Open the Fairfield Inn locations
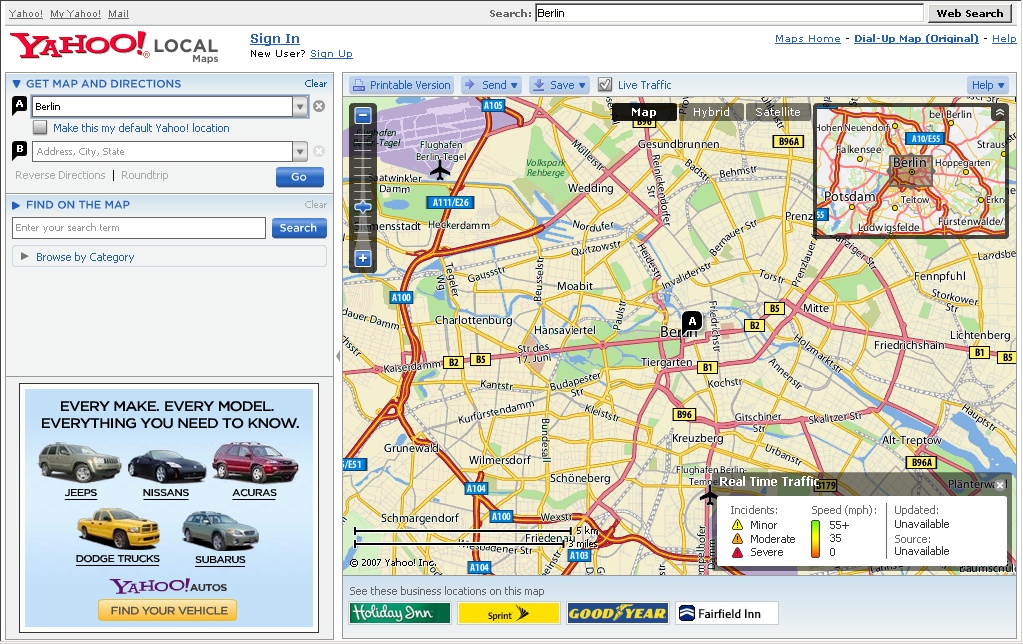The image size is (1023, 644). (727, 613)
